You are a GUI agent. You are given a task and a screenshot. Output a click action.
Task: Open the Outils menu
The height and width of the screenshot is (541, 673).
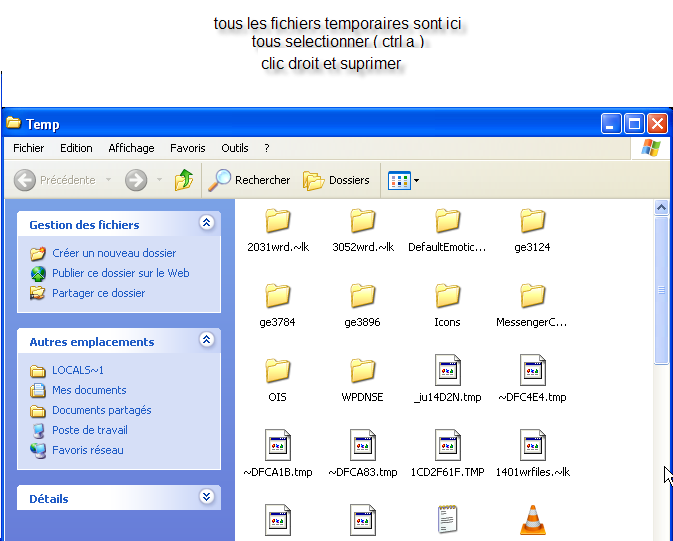tap(235, 148)
